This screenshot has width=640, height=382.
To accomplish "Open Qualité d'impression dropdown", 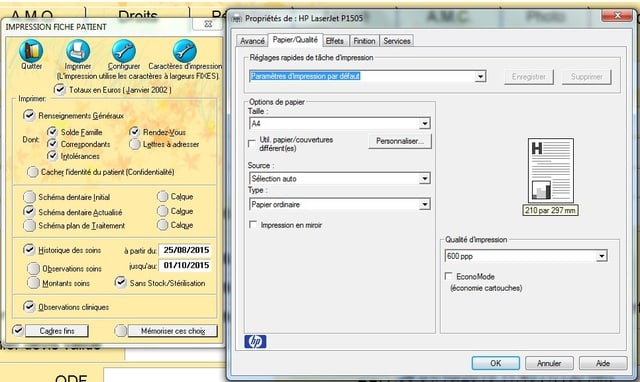I will pyautogui.click(x=602, y=256).
